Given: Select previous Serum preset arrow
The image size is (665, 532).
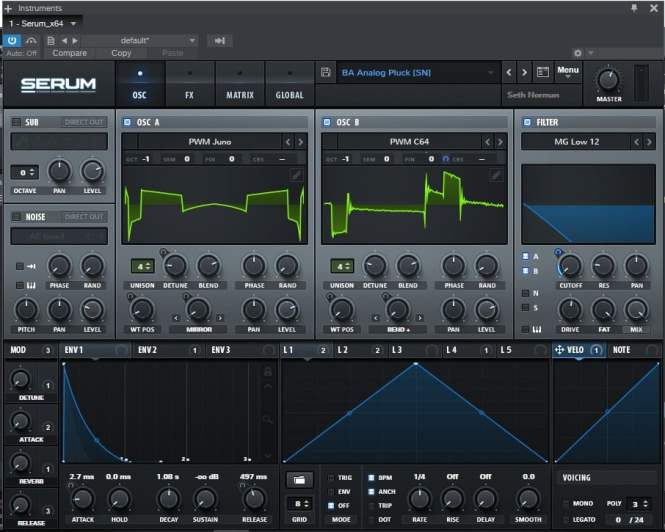Looking at the screenshot, I should (509, 73).
